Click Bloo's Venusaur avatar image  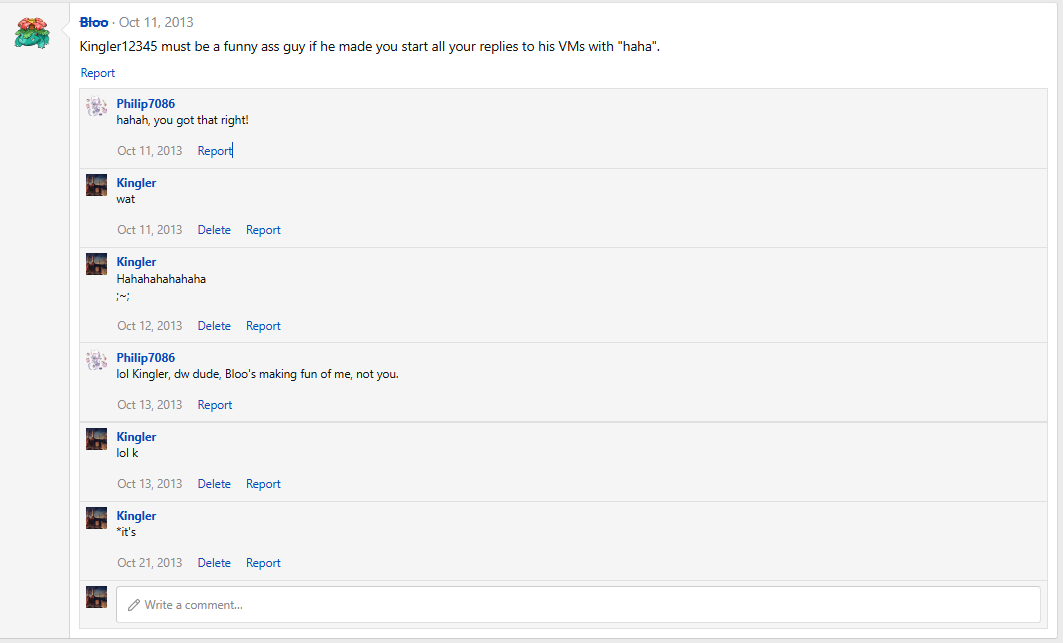(32, 32)
